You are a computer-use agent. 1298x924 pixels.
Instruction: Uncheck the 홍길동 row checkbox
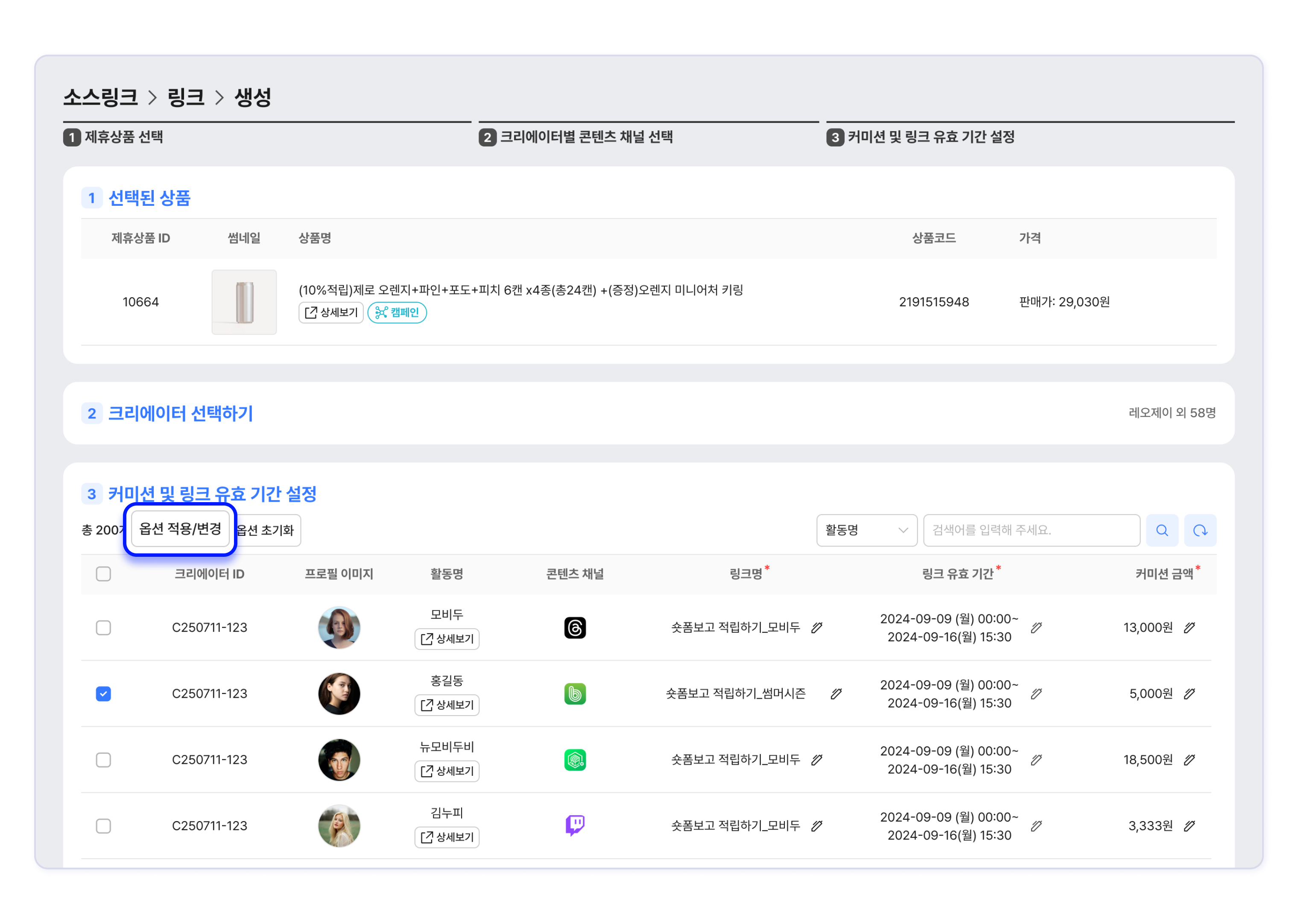(x=103, y=693)
